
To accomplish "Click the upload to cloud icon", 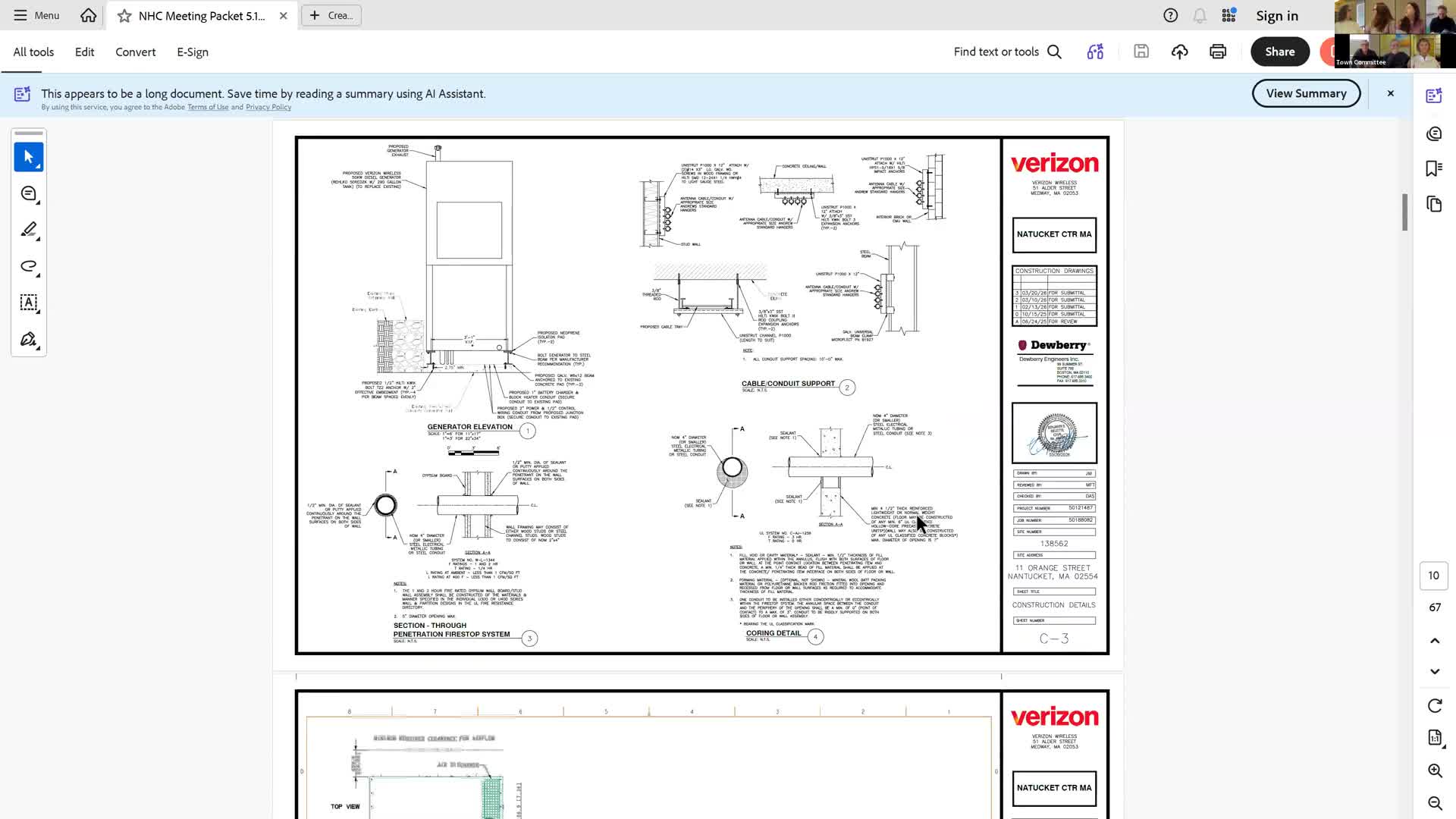I will (1180, 52).
